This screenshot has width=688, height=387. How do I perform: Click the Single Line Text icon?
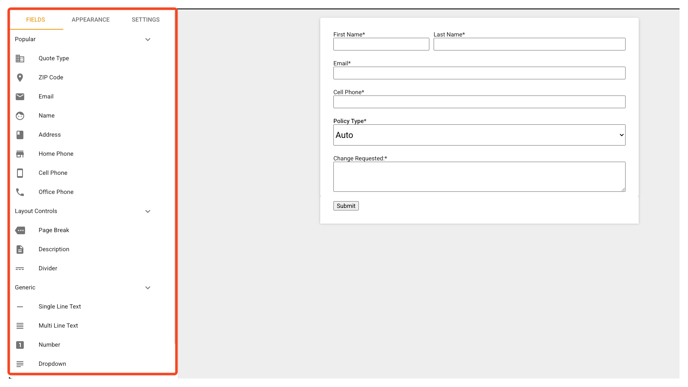click(20, 307)
